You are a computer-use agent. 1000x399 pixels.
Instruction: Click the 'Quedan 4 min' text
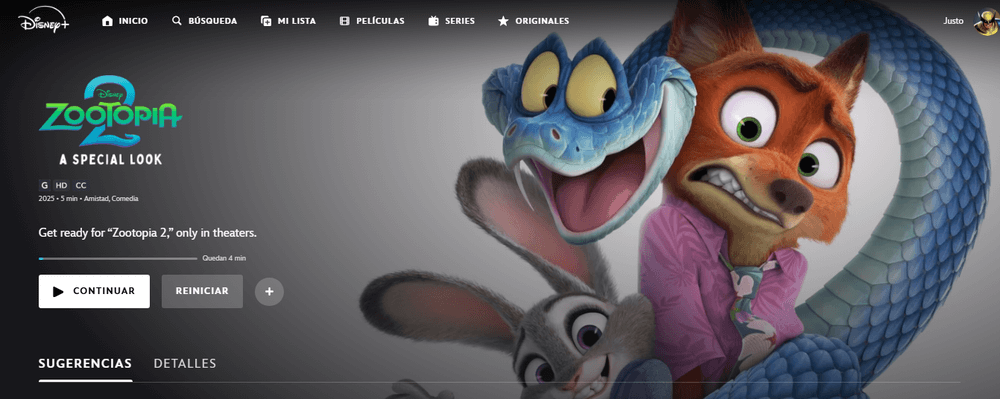coord(224,258)
